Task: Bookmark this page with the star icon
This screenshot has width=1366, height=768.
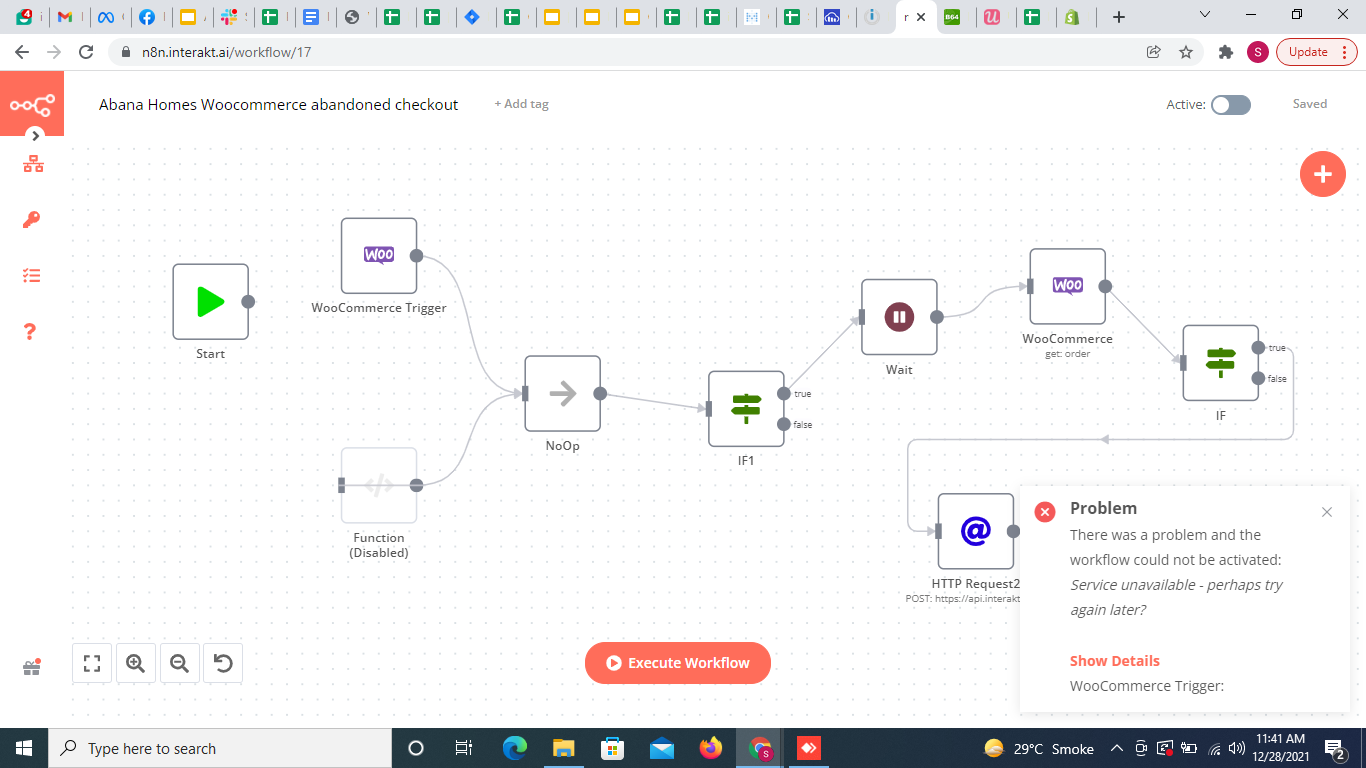Action: pyautogui.click(x=1186, y=52)
